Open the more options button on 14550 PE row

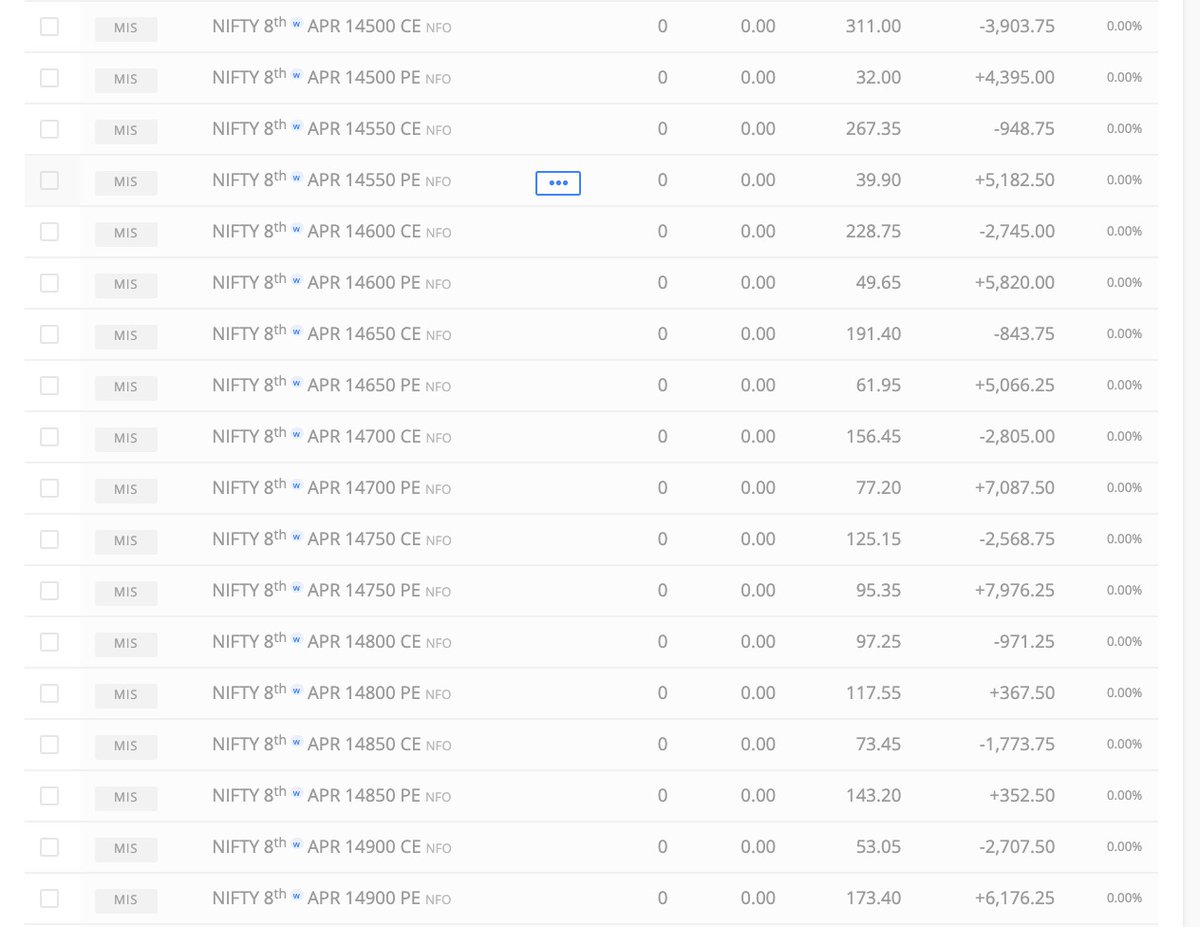[x=558, y=183]
